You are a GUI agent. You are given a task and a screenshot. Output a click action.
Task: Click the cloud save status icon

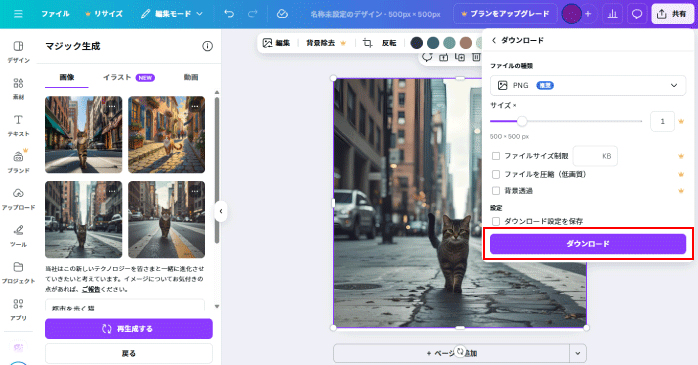click(x=282, y=14)
